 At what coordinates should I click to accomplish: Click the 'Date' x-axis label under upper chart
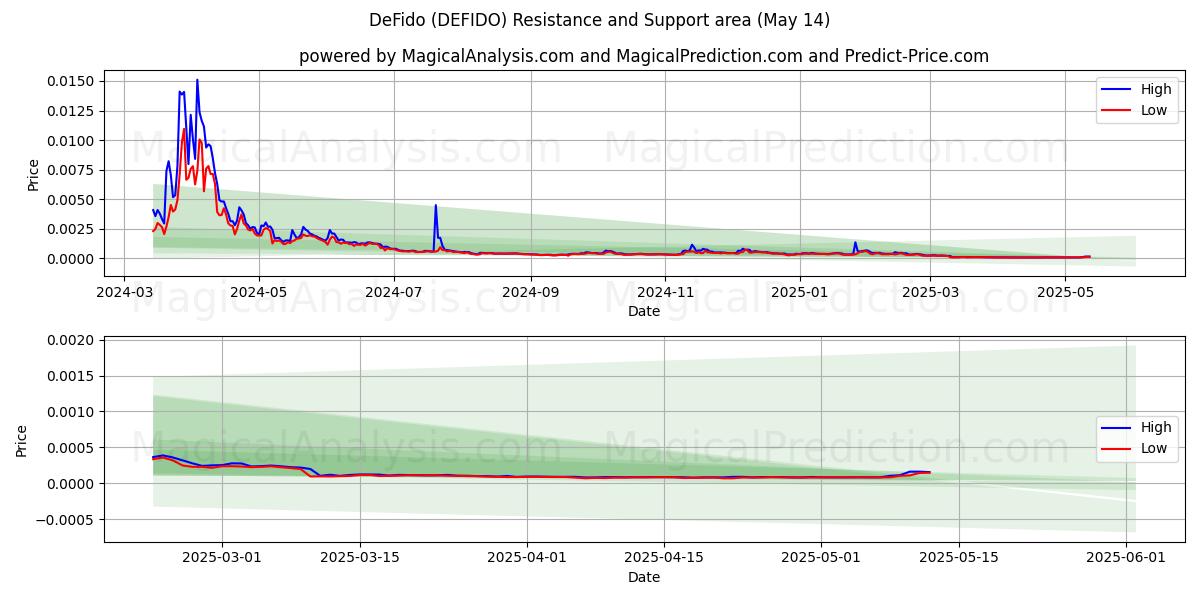pos(644,311)
